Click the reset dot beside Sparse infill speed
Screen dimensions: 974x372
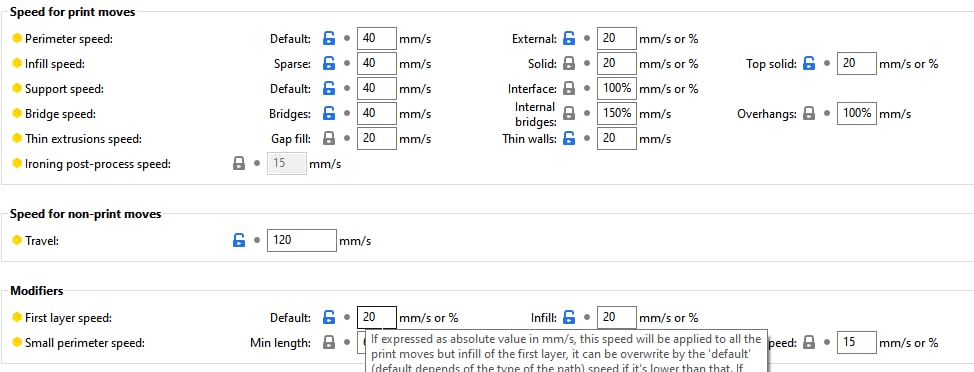click(x=347, y=63)
